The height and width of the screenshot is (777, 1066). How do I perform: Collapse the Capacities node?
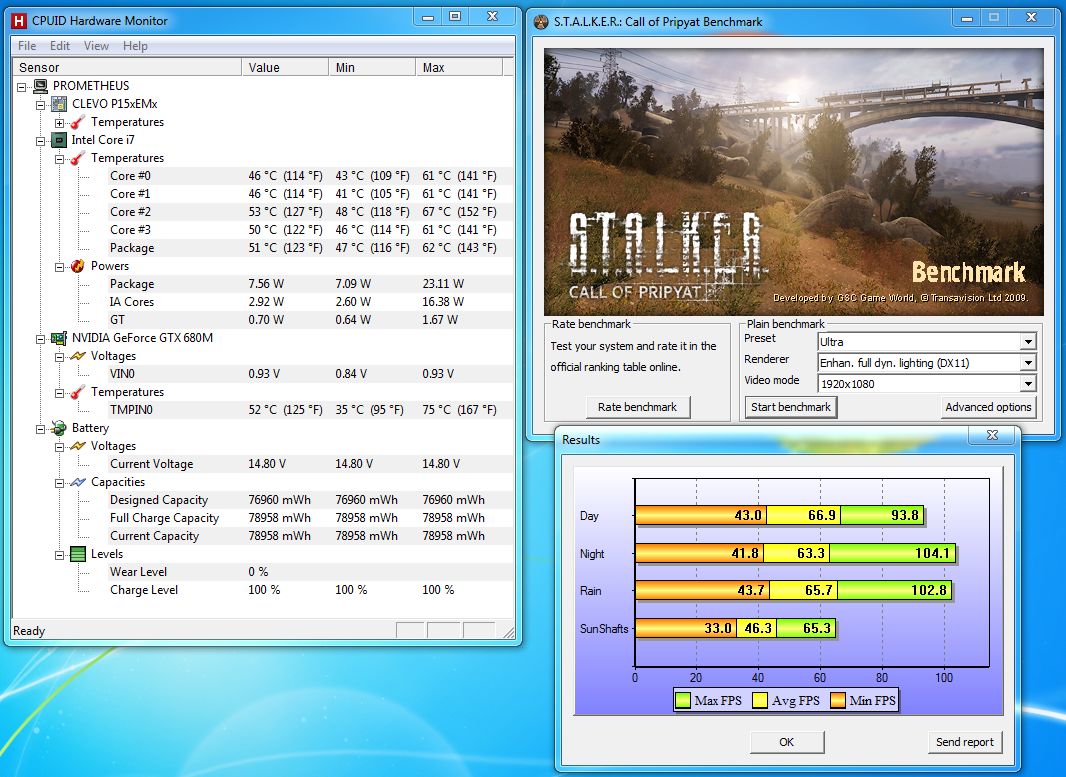click(x=60, y=483)
